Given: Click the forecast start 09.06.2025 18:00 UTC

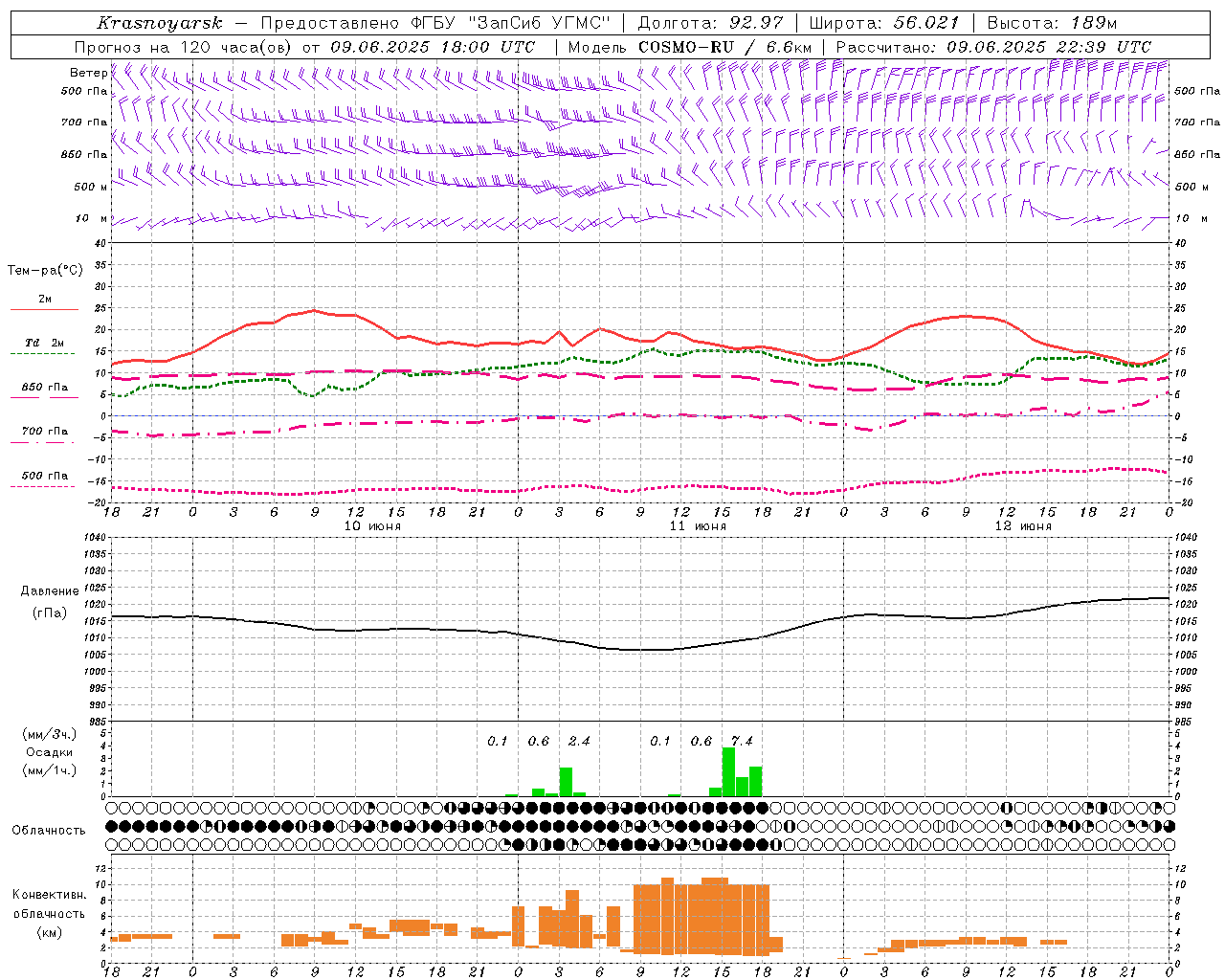Looking at the screenshot, I should 433,47.
